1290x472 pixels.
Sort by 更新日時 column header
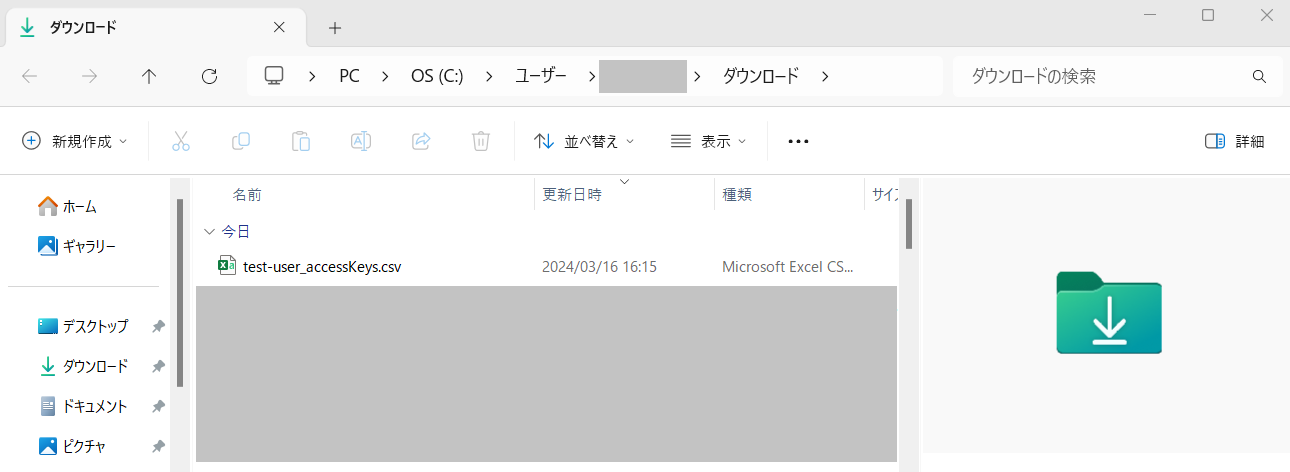[572, 195]
